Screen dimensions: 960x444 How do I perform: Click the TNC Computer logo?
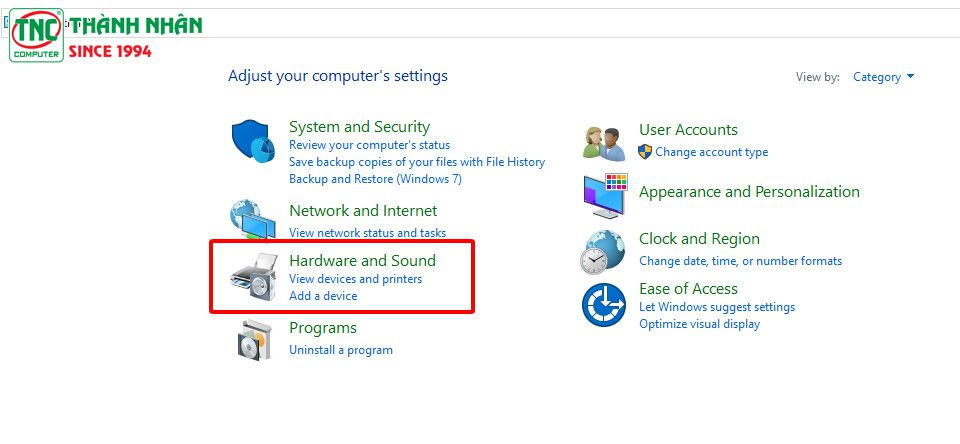pyautogui.click(x=37, y=36)
